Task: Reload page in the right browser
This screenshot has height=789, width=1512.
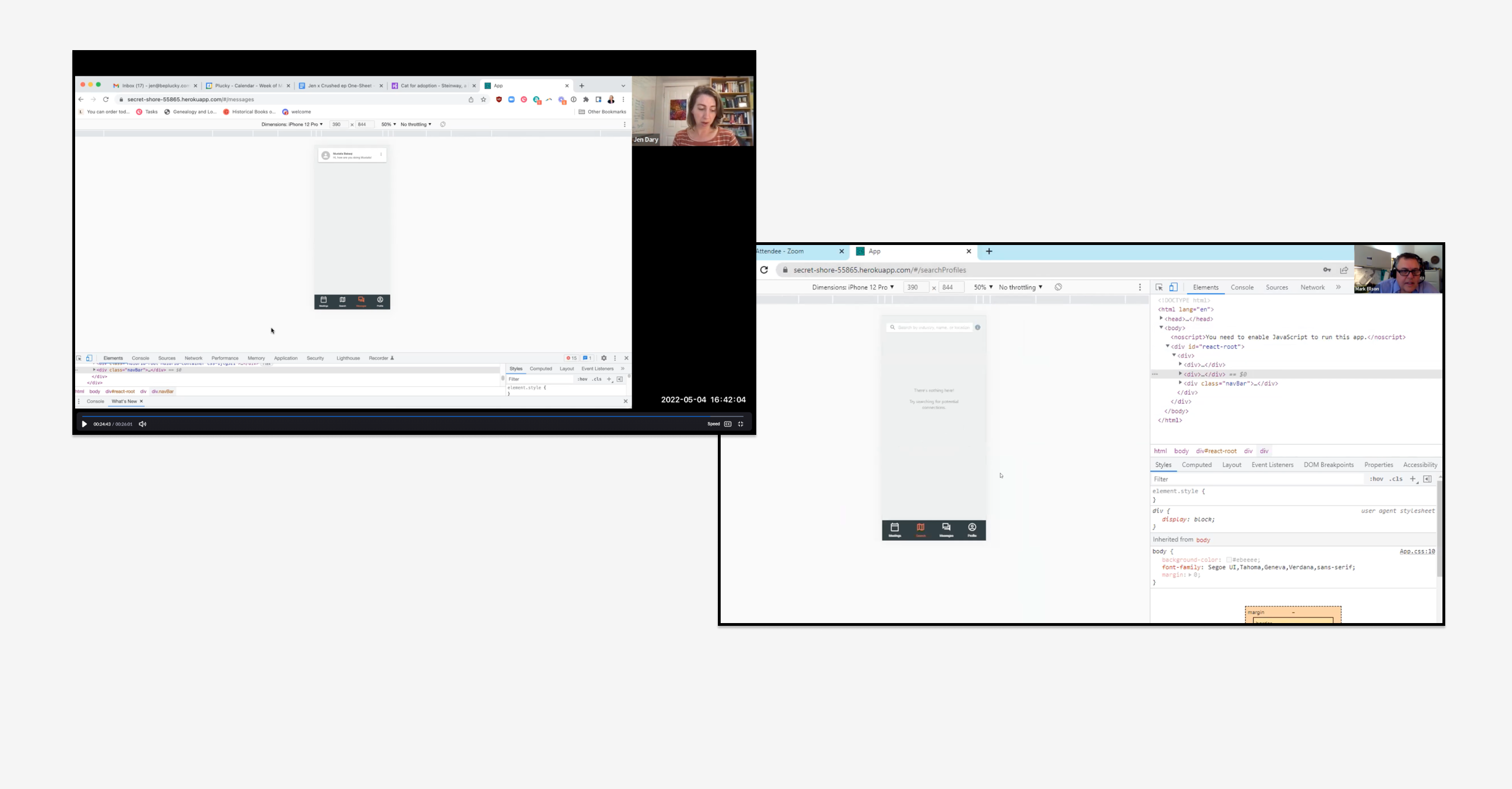Action: (764, 270)
